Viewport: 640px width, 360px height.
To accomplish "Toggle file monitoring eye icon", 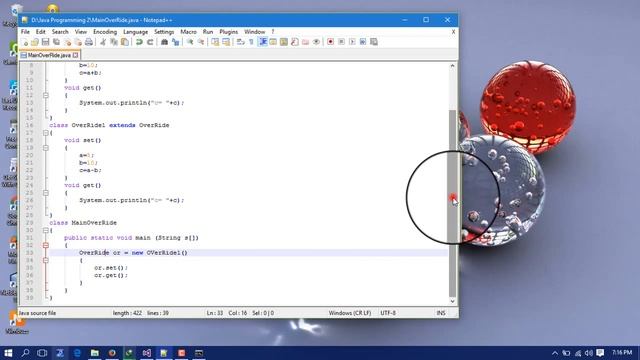I will (x=316, y=42).
